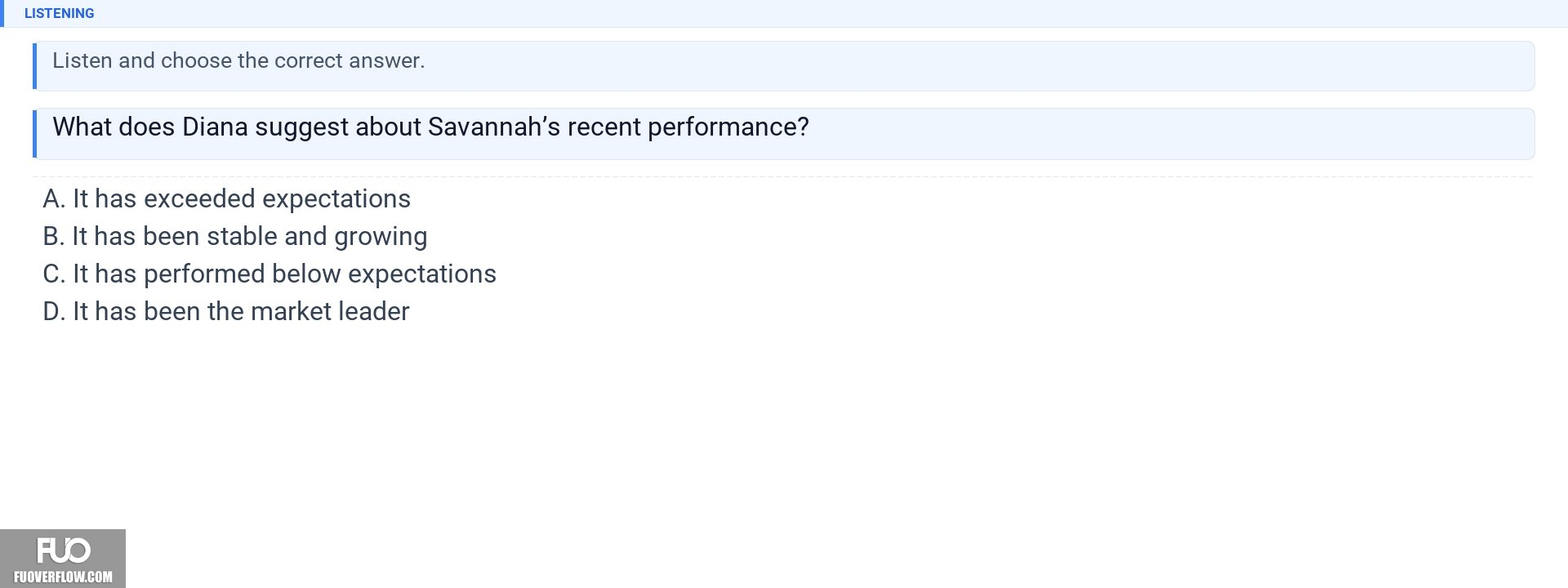Click the question about Savannah's recent performance
This screenshot has width=1568, height=588.
coord(430,127)
